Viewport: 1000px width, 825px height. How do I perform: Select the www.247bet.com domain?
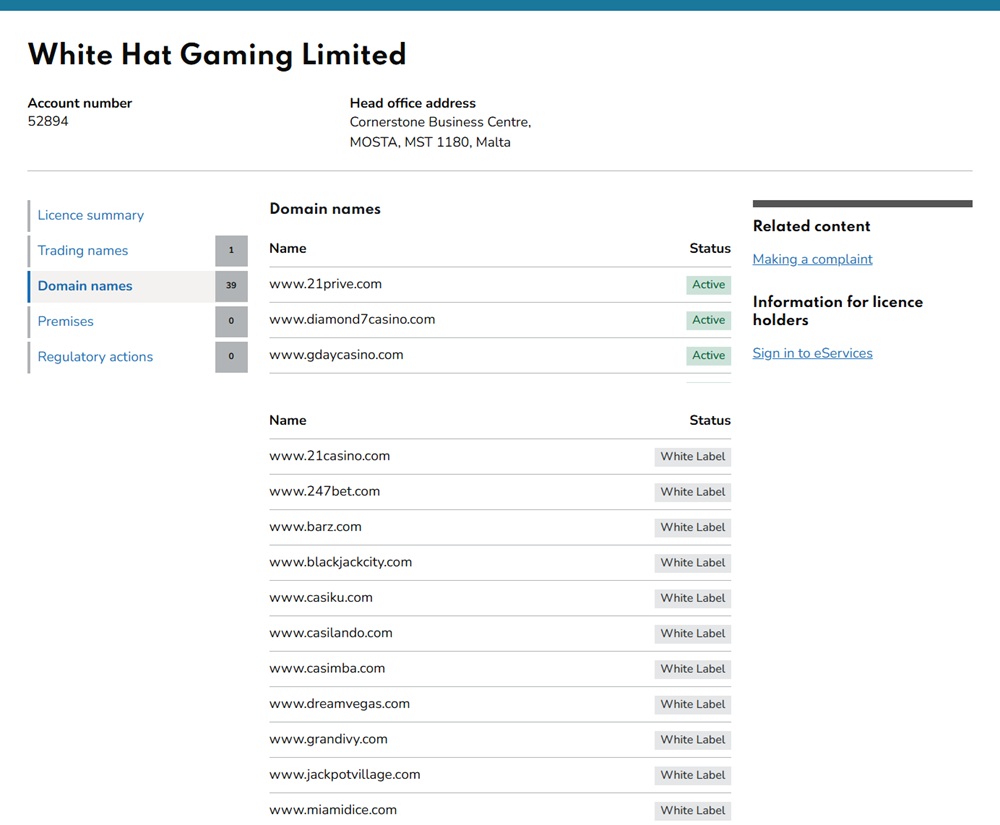click(x=324, y=492)
